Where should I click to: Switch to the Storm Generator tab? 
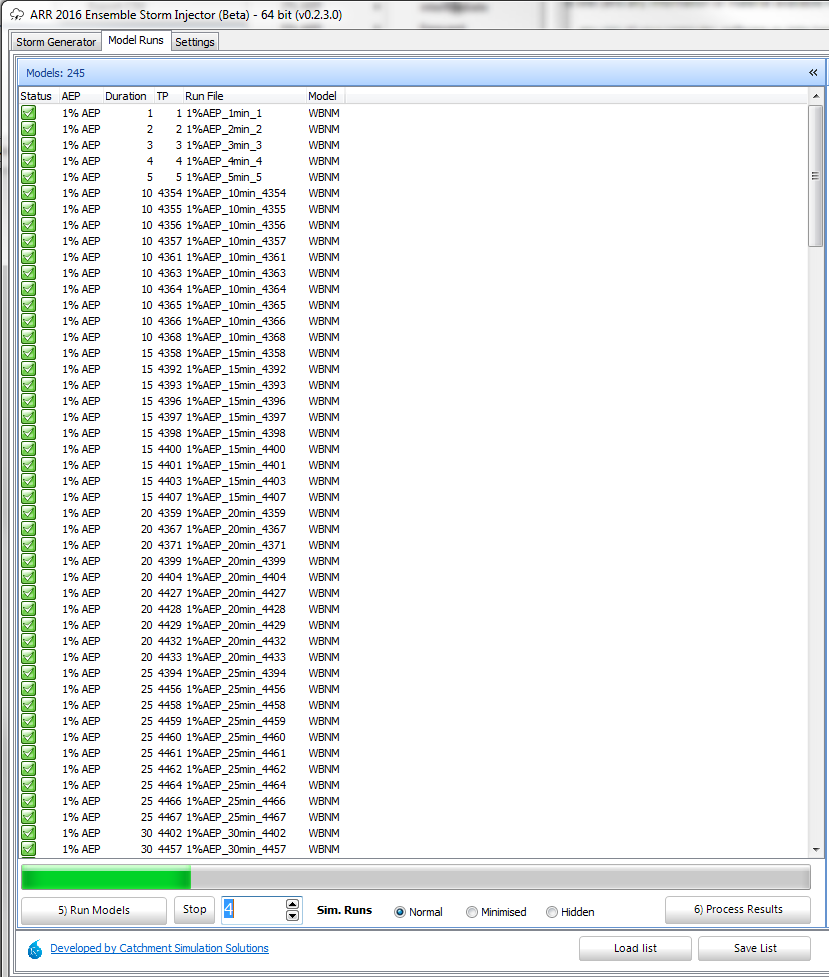pyautogui.click(x=56, y=42)
